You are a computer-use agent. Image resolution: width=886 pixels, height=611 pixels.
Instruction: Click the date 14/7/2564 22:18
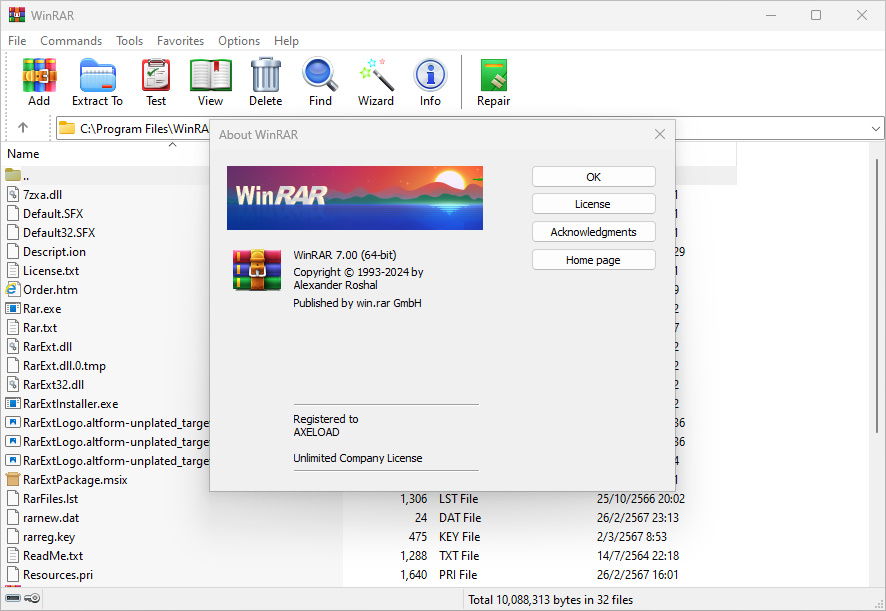pos(638,556)
